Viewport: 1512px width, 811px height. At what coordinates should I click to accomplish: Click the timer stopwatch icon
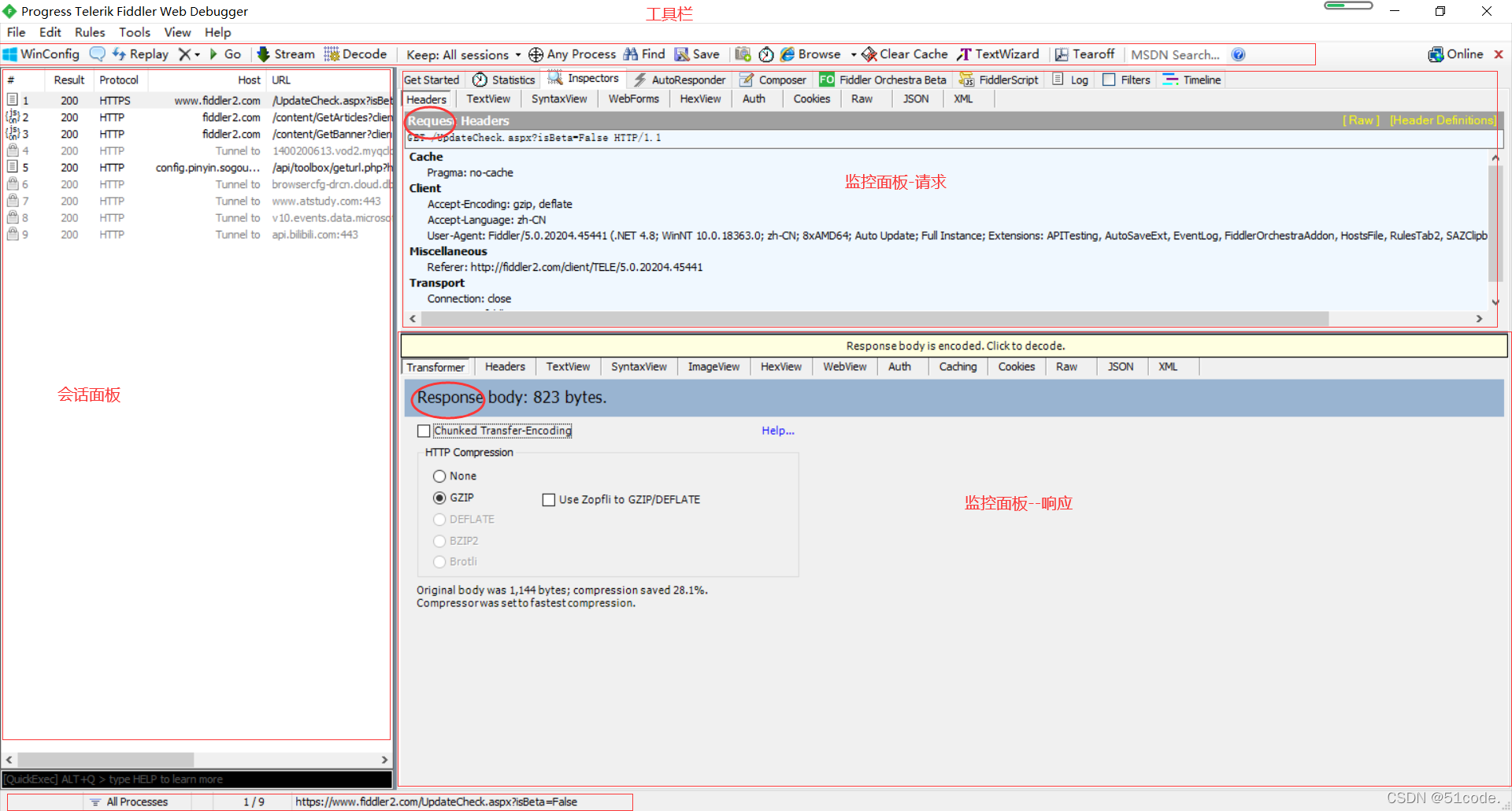765,54
